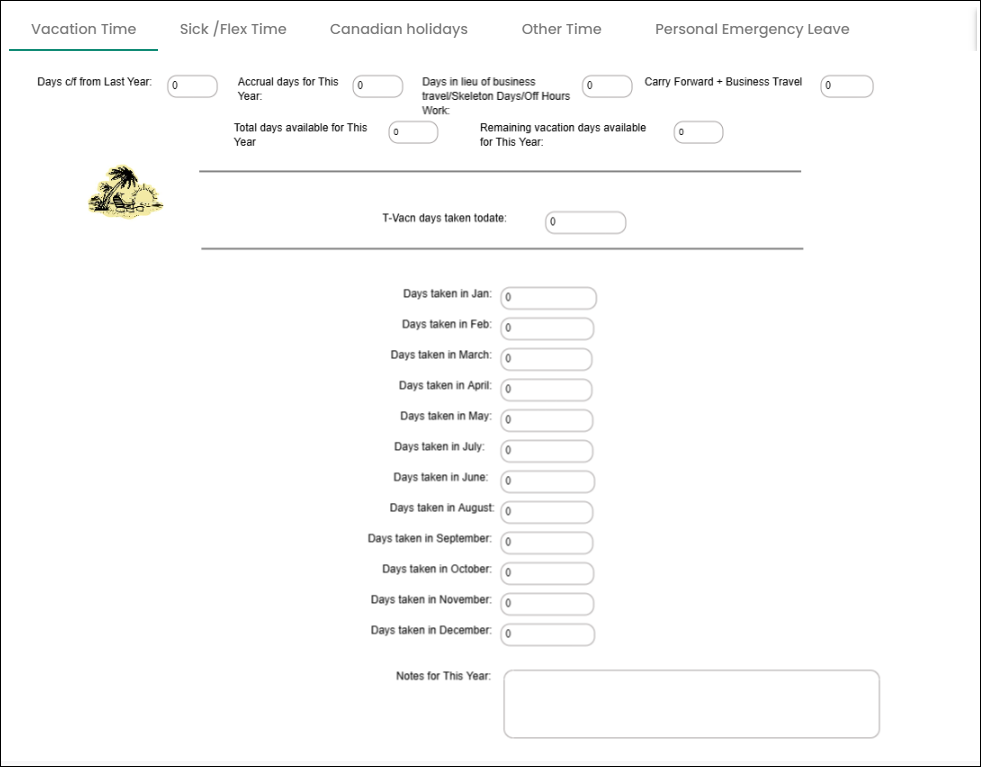Image resolution: width=981 pixels, height=767 pixels.
Task: Click the palm tree island icon
Action: [125, 192]
